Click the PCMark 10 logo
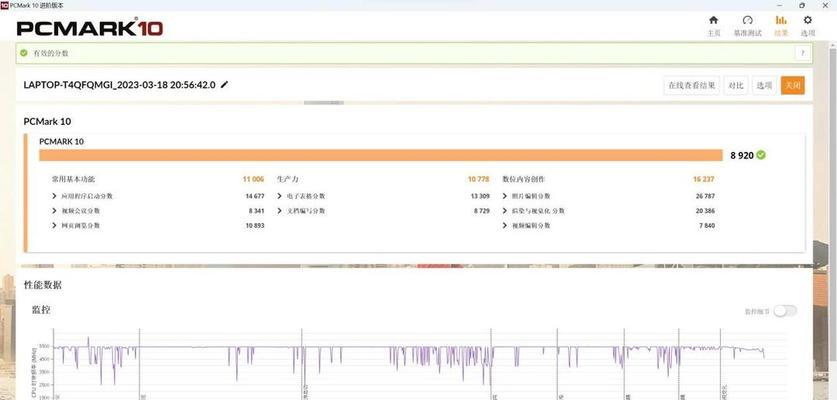 coord(90,28)
